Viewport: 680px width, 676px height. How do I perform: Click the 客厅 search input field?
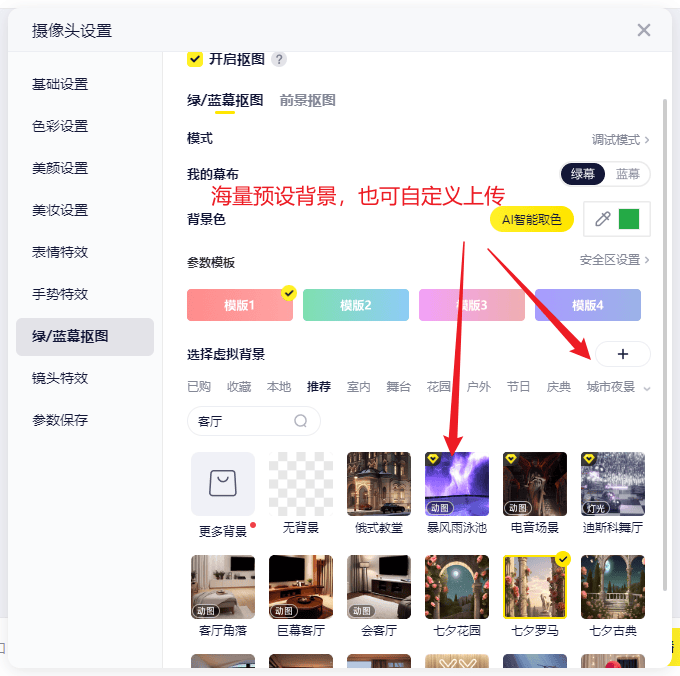[x=240, y=421]
